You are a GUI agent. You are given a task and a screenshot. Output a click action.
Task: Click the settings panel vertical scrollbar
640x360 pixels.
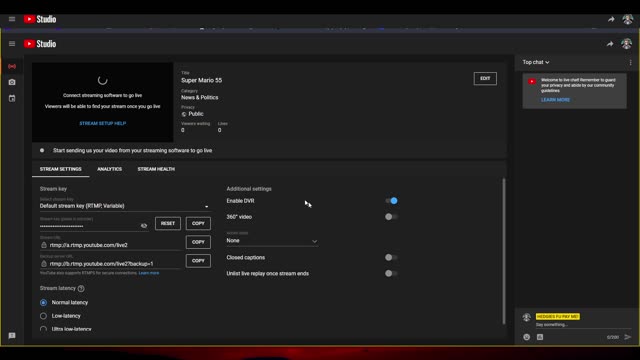pyautogui.click(x=504, y=251)
